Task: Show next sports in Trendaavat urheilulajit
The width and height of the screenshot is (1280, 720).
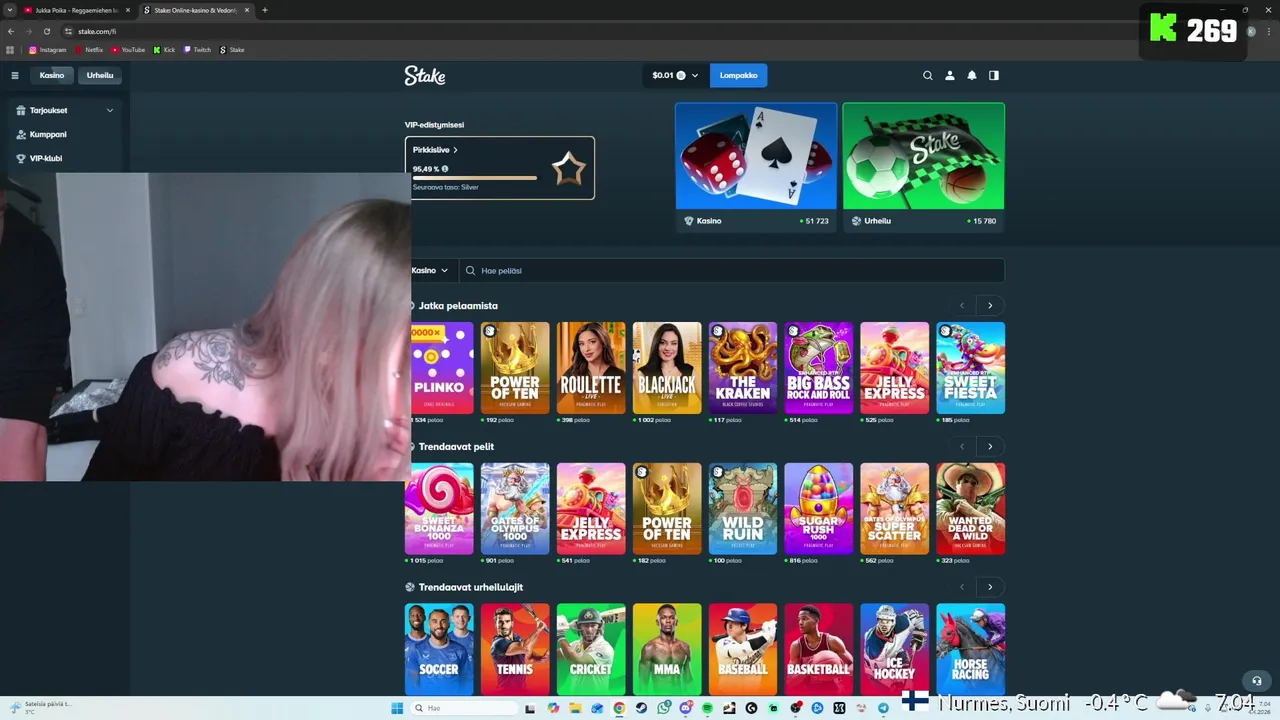Action: pos(990,587)
